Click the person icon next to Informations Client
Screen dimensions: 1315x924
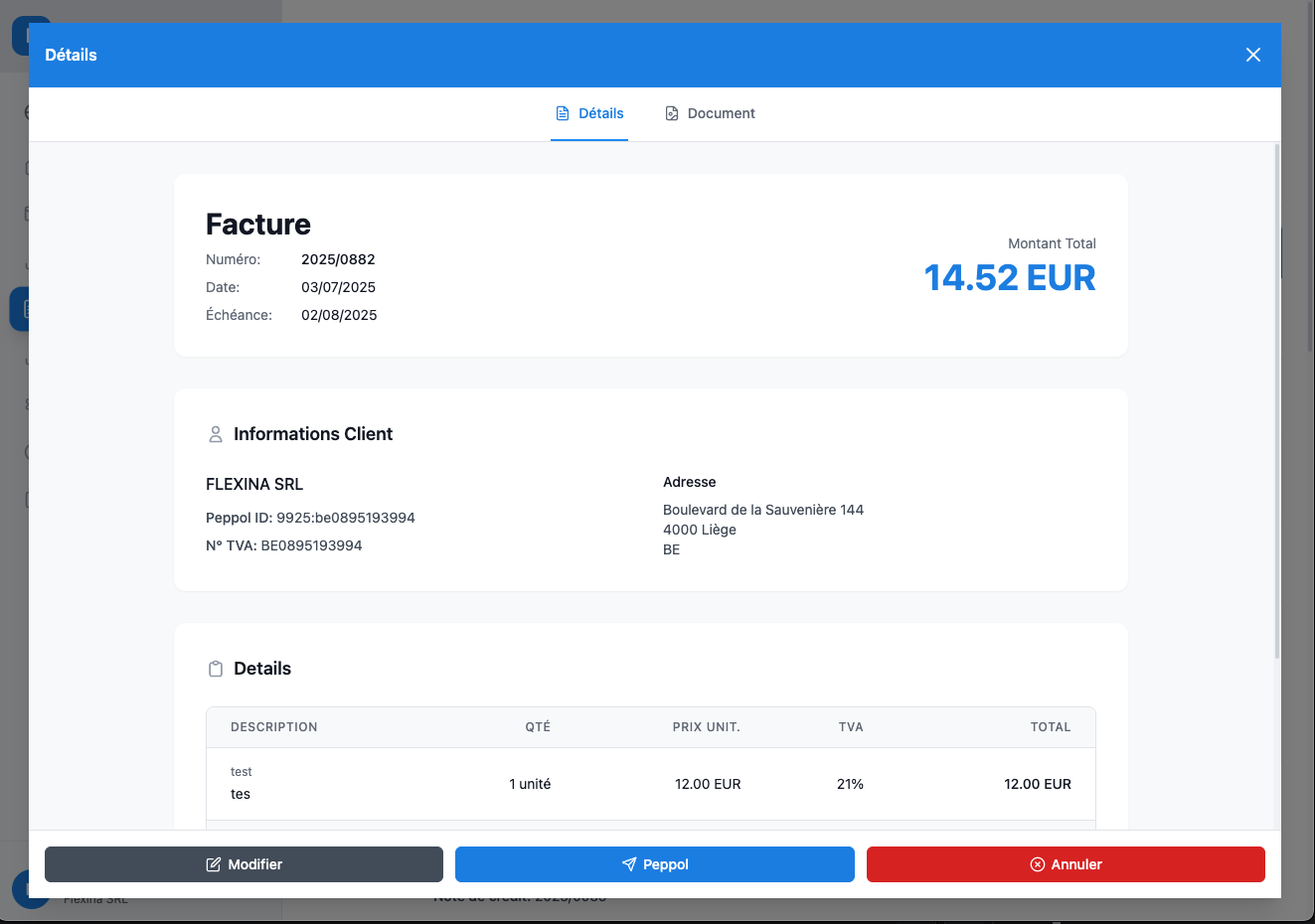[x=216, y=434]
